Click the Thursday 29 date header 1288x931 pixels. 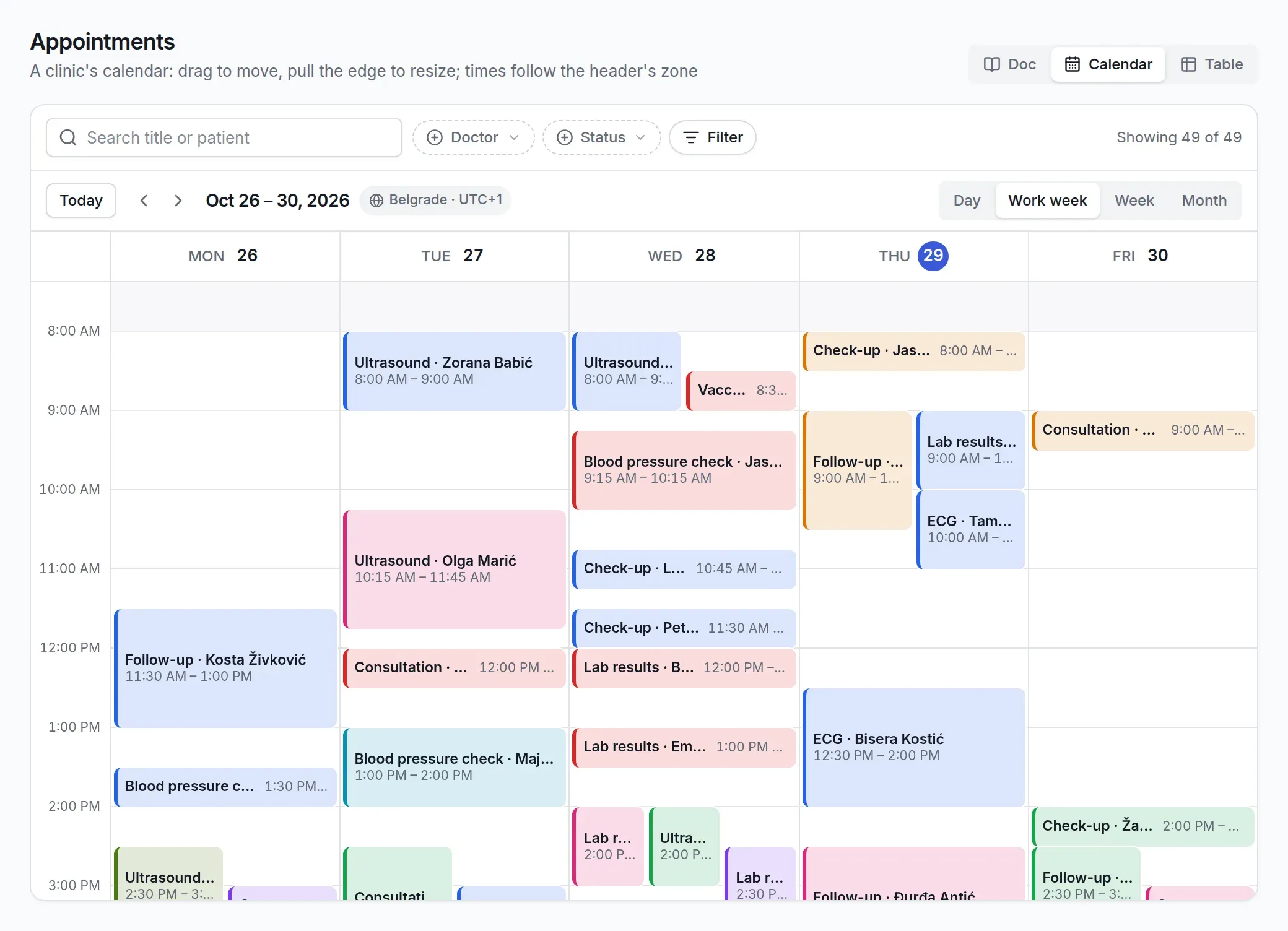point(914,256)
